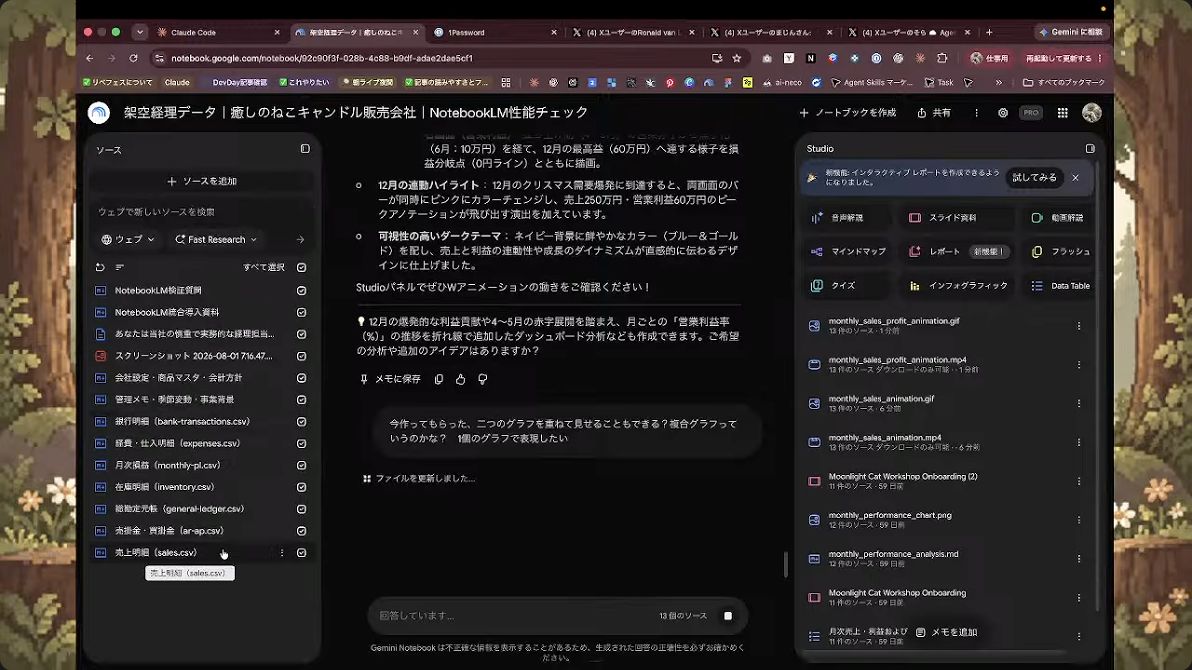Click the NotebookLM logo icon
The image size is (1192, 670).
pos(99,113)
